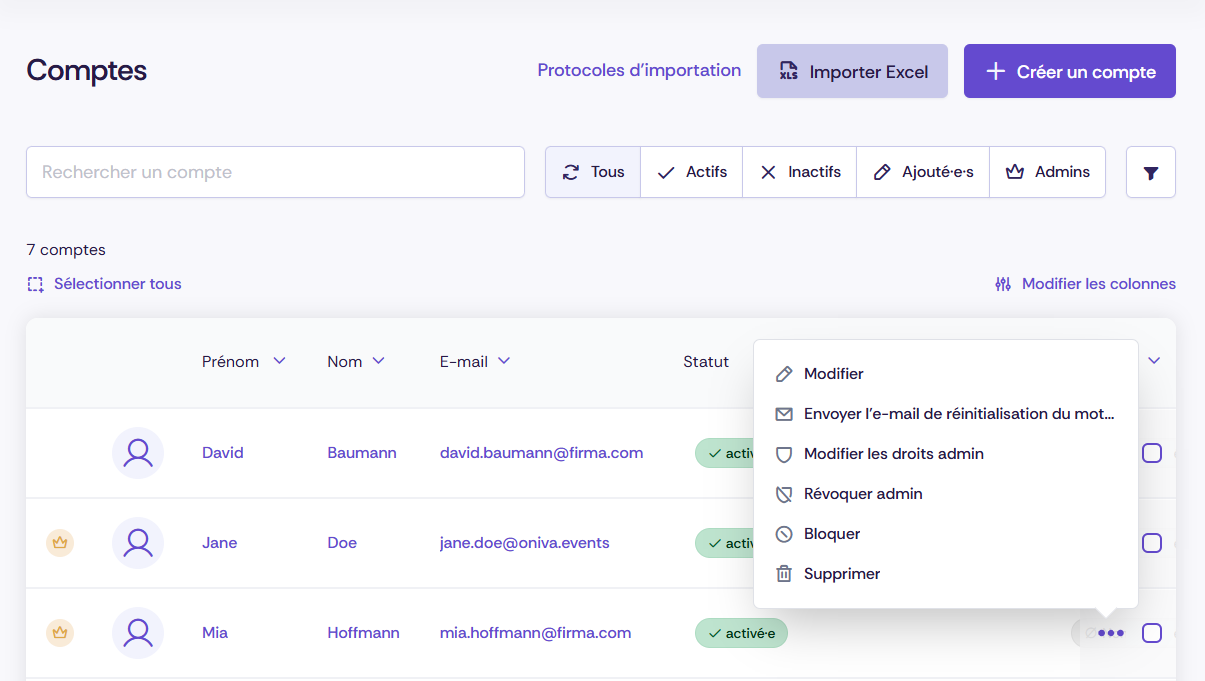The width and height of the screenshot is (1205, 681).
Task: Select Envoyer l'e-mail de réinitialisation menu entry
Action: pyautogui.click(x=946, y=414)
